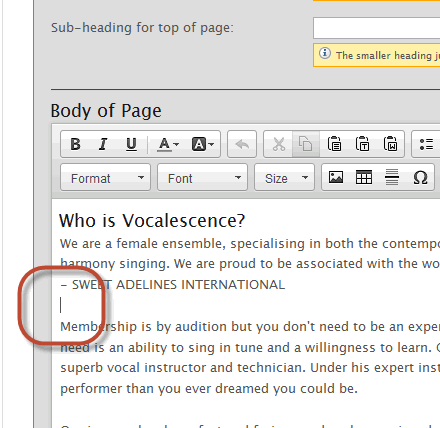Insert a horizontal line
This screenshot has width=440, height=428.
pyautogui.click(x=392, y=177)
